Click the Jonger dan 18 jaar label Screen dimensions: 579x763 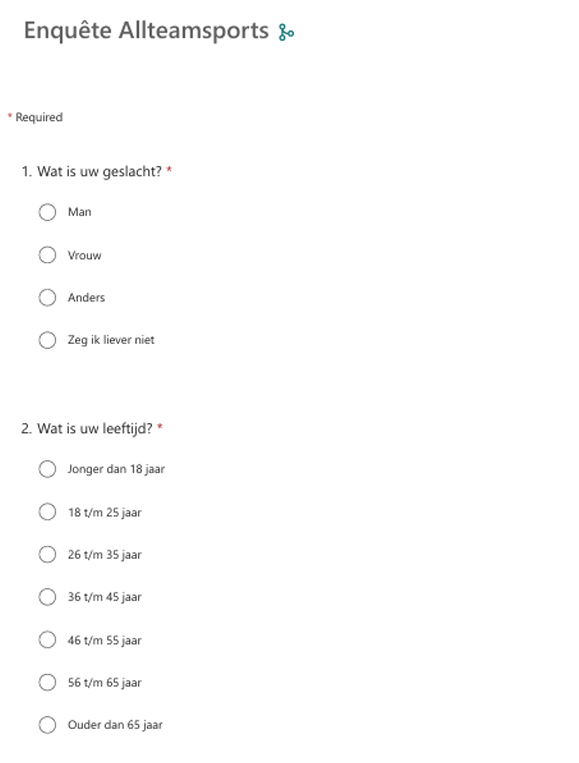[x=116, y=470]
